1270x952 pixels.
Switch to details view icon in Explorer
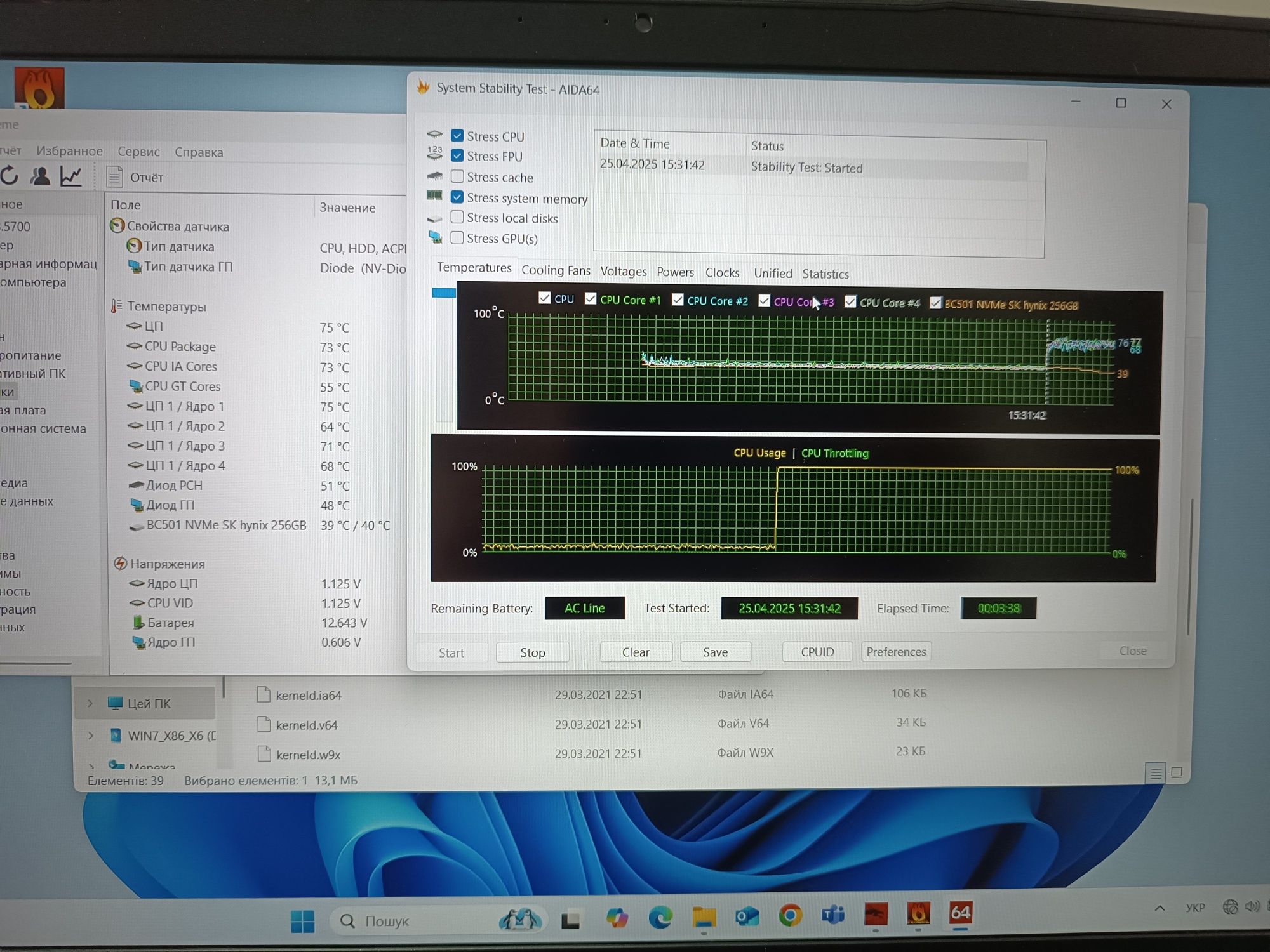point(1156,772)
